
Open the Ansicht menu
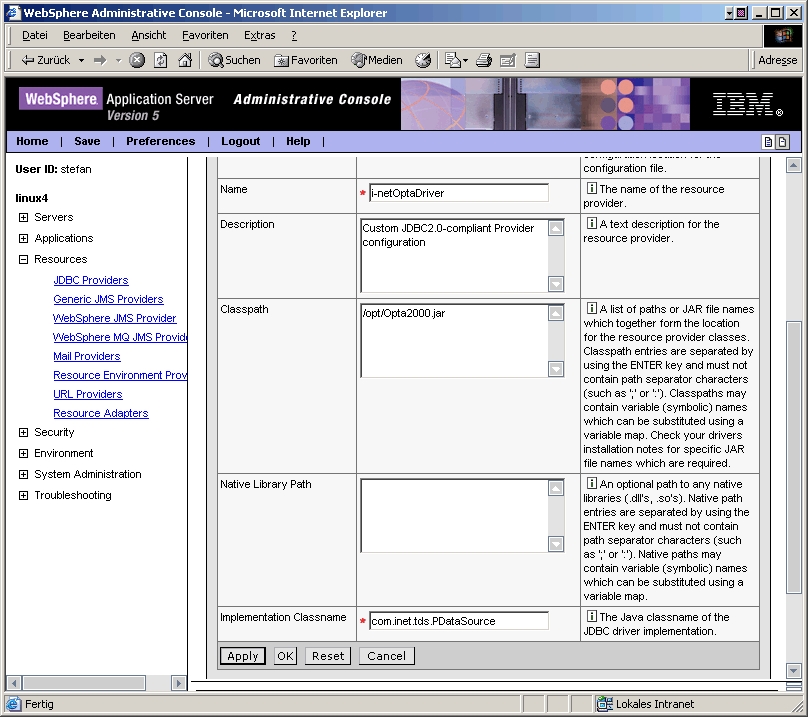[x=148, y=36]
